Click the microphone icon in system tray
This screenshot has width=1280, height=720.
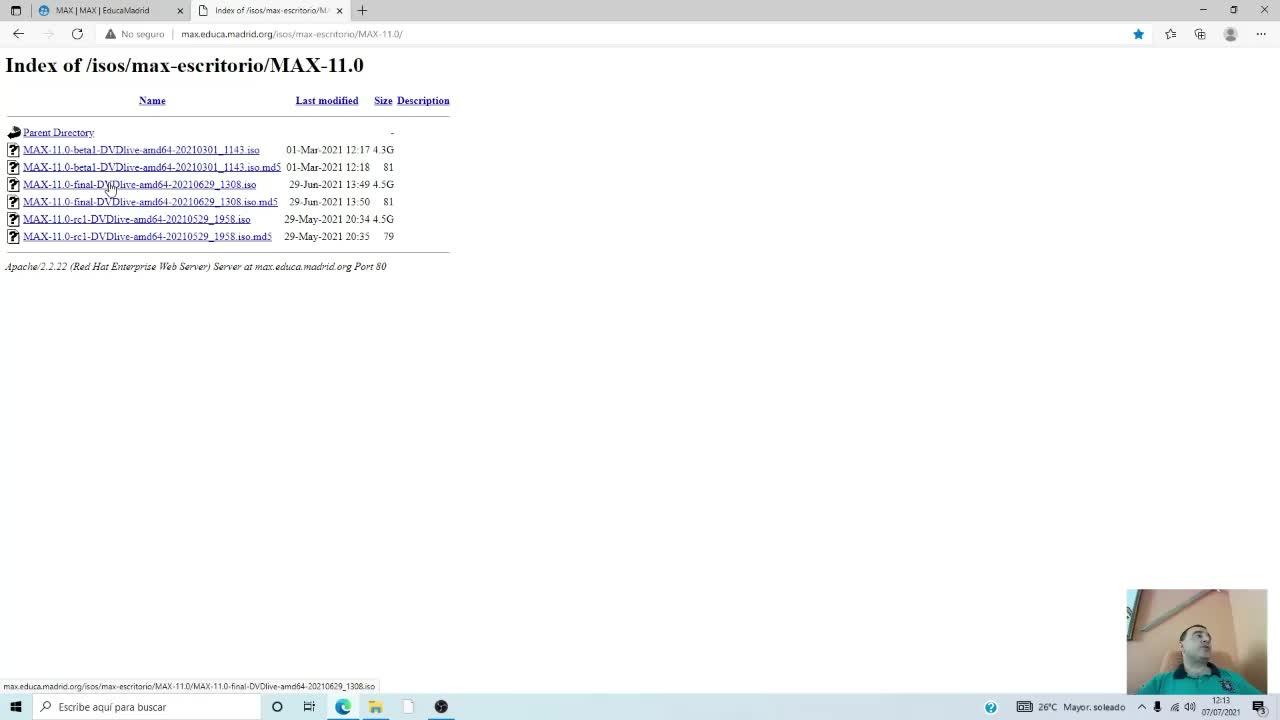click(x=1158, y=707)
